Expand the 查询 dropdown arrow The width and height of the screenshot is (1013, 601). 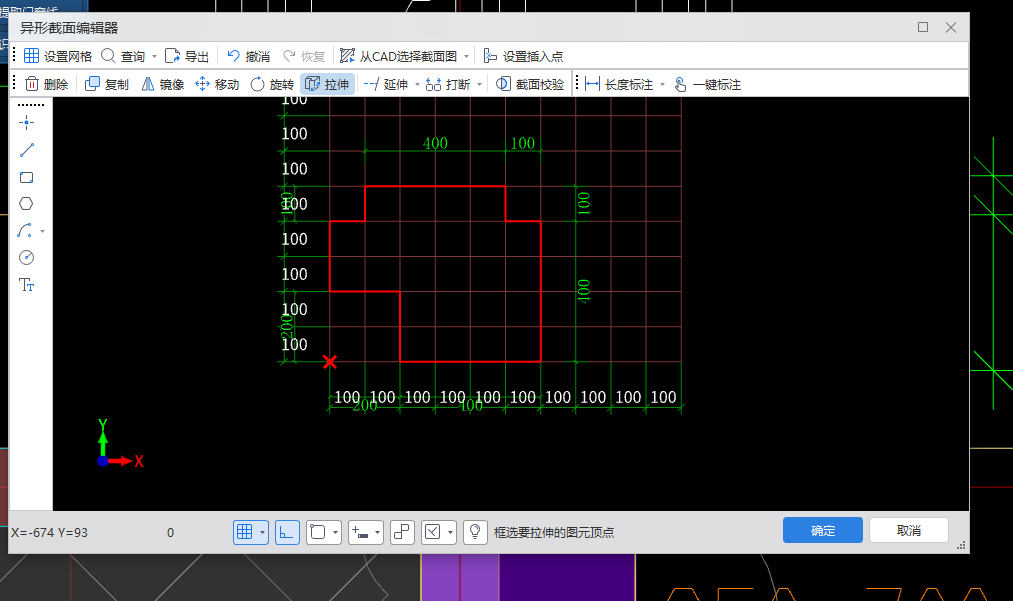154,56
